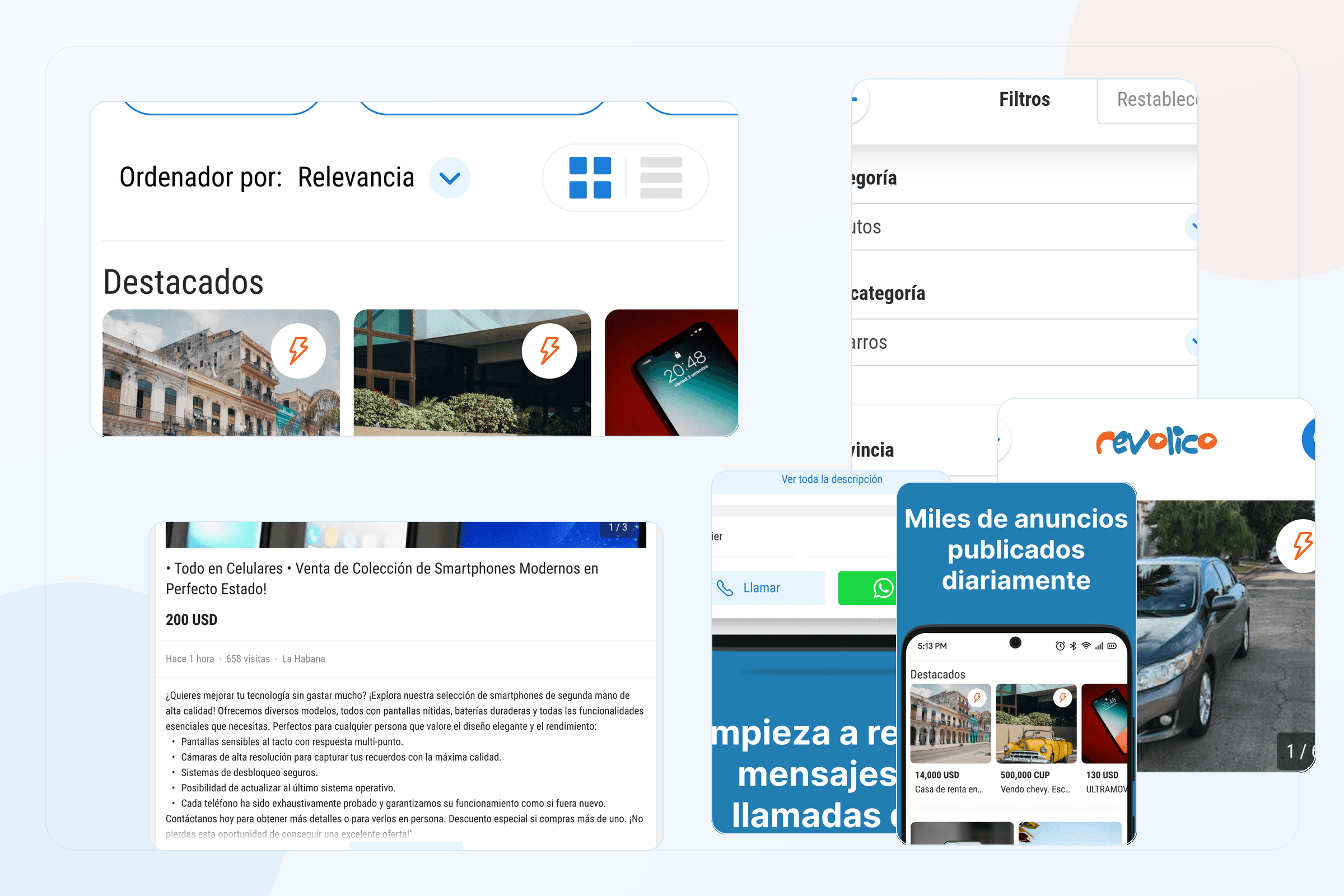1344x896 pixels.
Task: Click 'Ver toda la descripción' link
Action: point(832,479)
